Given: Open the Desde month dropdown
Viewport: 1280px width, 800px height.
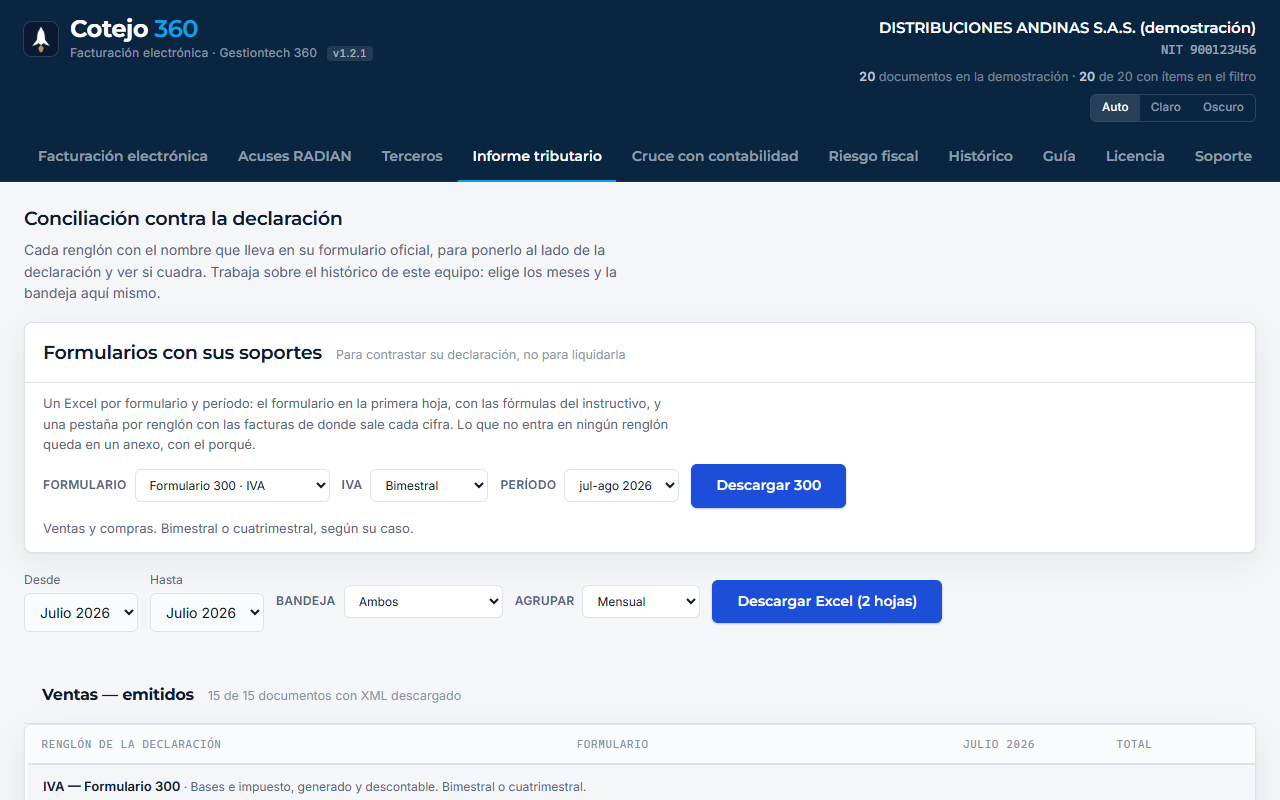Looking at the screenshot, I should click(81, 612).
